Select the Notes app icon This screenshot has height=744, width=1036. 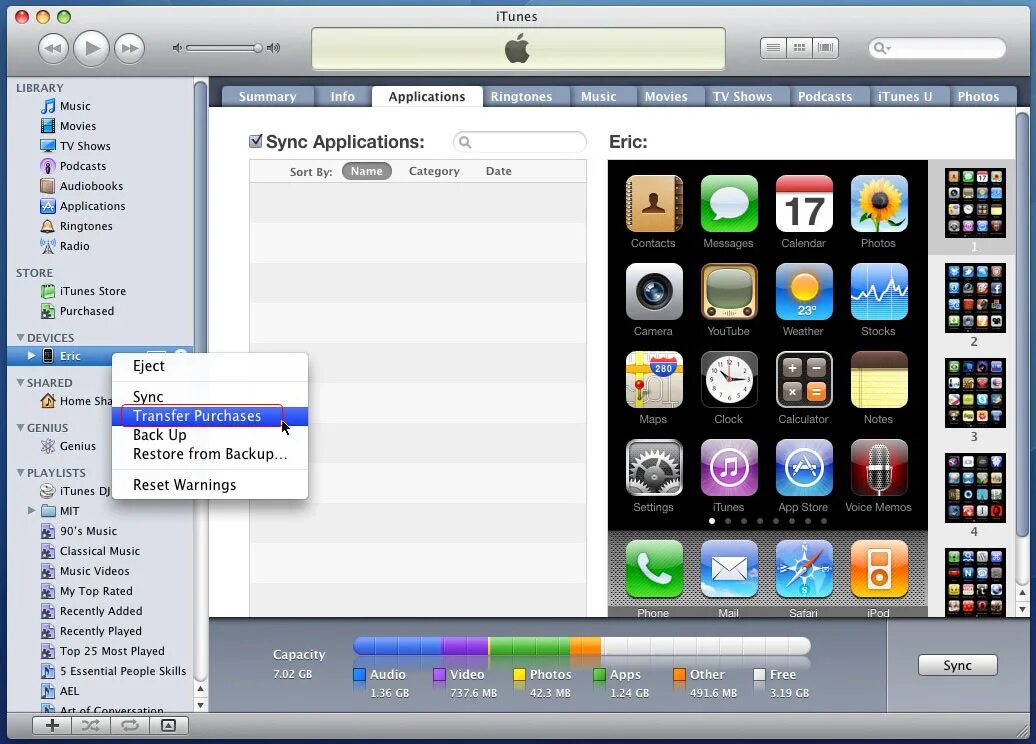click(x=879, y=379)
